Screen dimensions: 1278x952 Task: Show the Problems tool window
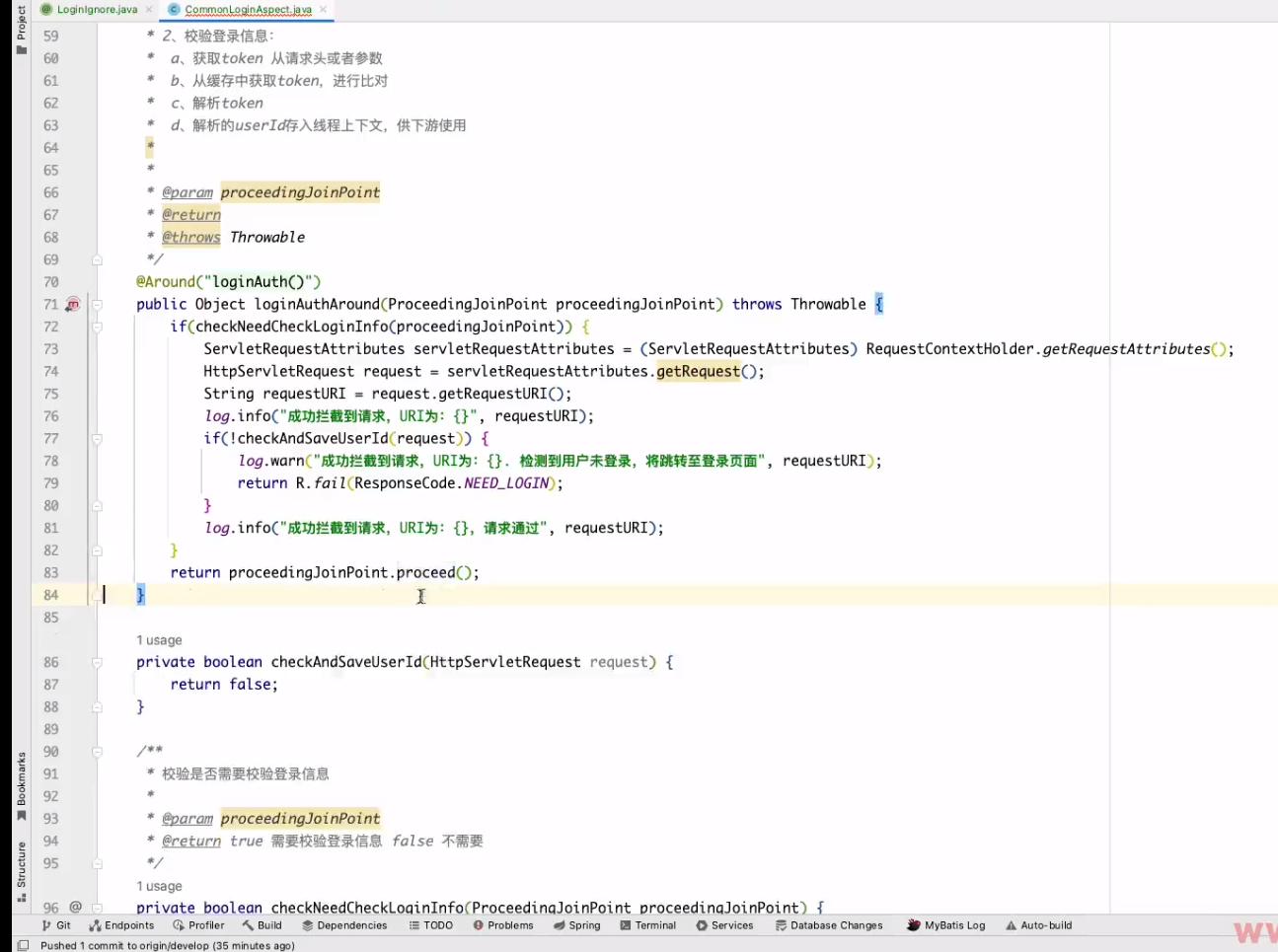[503, 925]
